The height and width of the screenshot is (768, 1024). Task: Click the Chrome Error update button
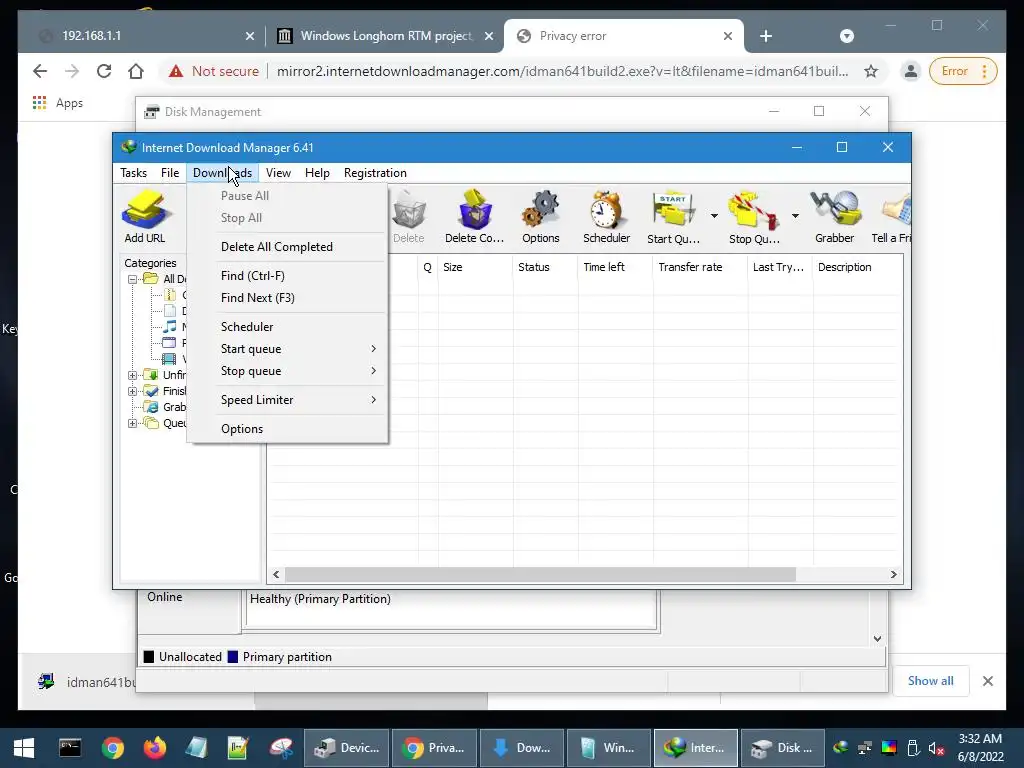coord(963,71)
